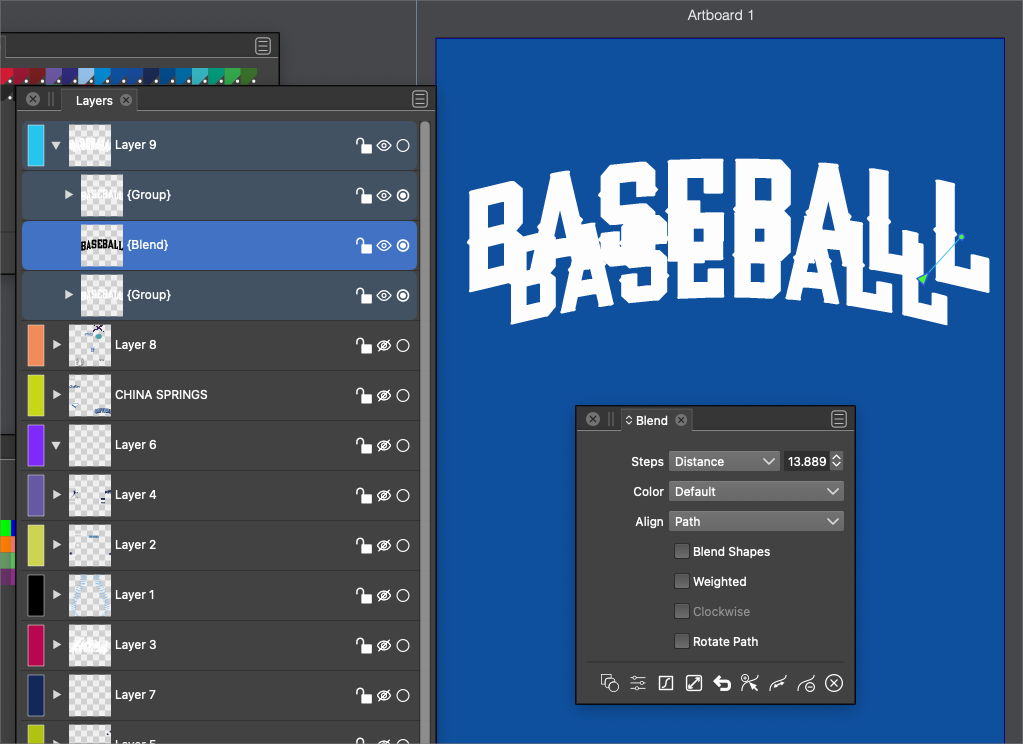
Task: Click the orange color tag of Layer 8
Action: pos(36,345)
